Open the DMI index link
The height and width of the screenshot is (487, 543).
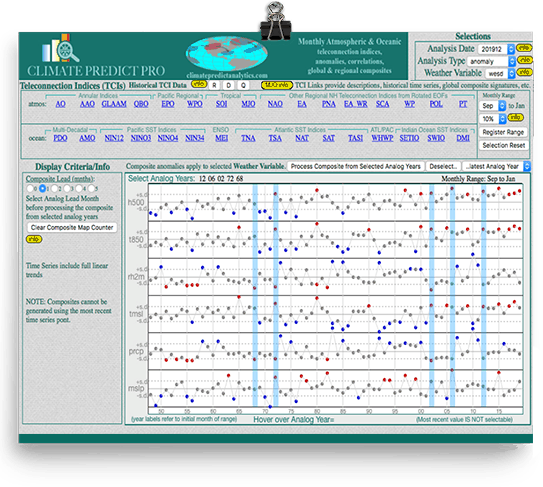pyautogui.click(x=463, y=138)
